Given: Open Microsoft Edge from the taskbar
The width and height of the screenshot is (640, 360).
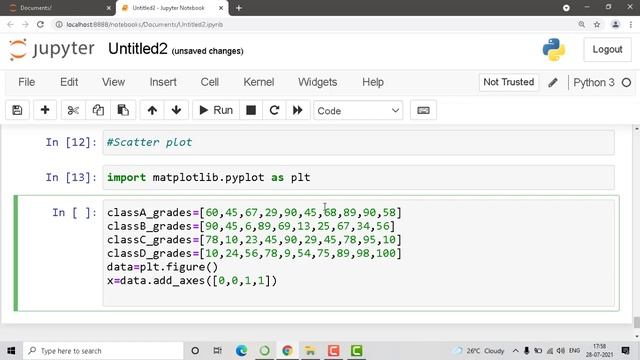Looking at the screenshot, I should (241, 351).
